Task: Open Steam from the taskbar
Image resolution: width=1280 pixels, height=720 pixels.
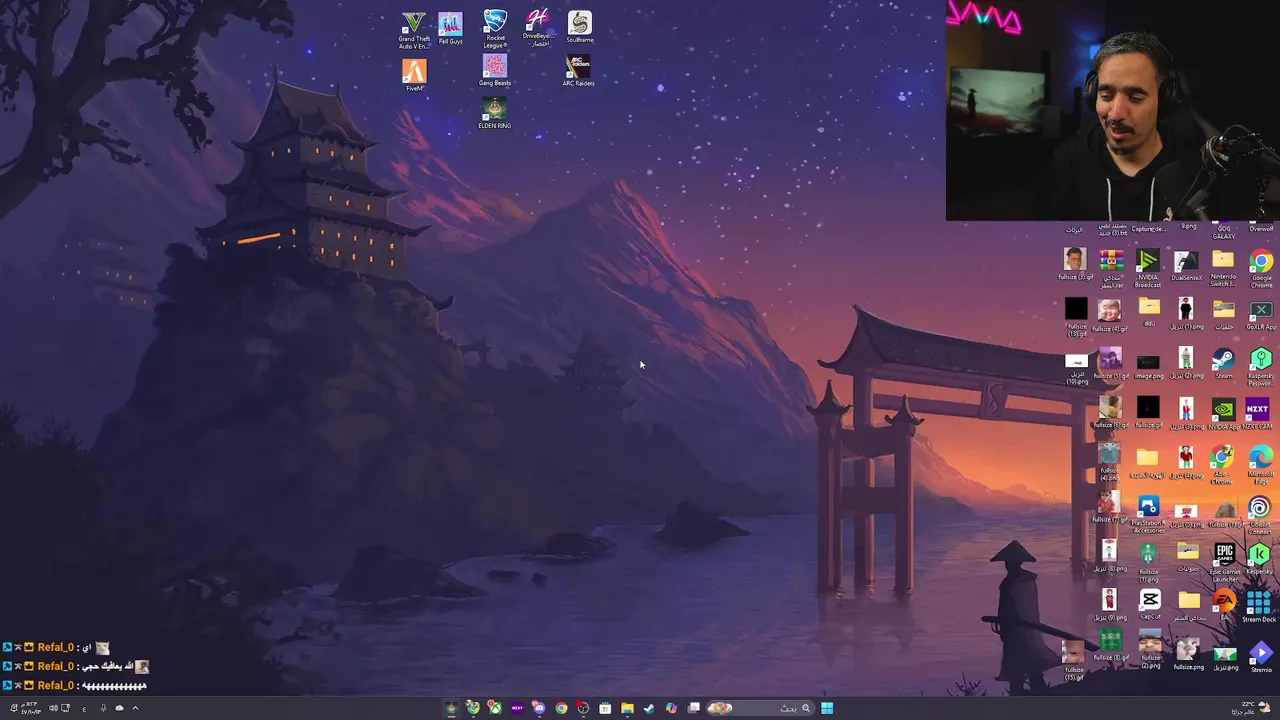Action: pos(649,708)
